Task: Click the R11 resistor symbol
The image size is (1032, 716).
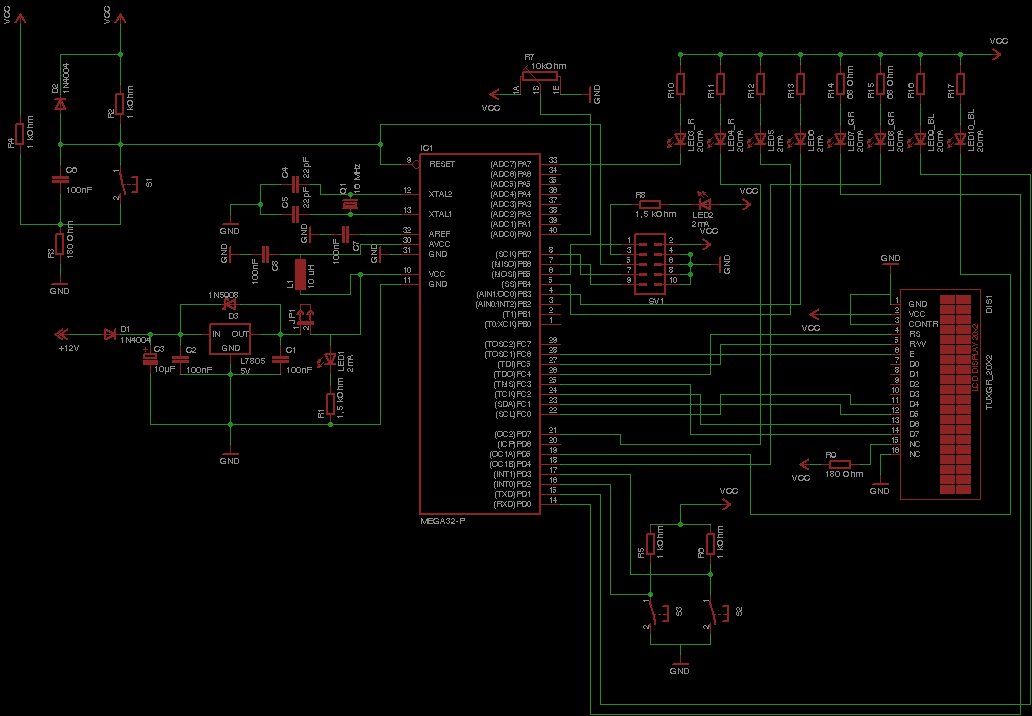Action: click(721, 84)
